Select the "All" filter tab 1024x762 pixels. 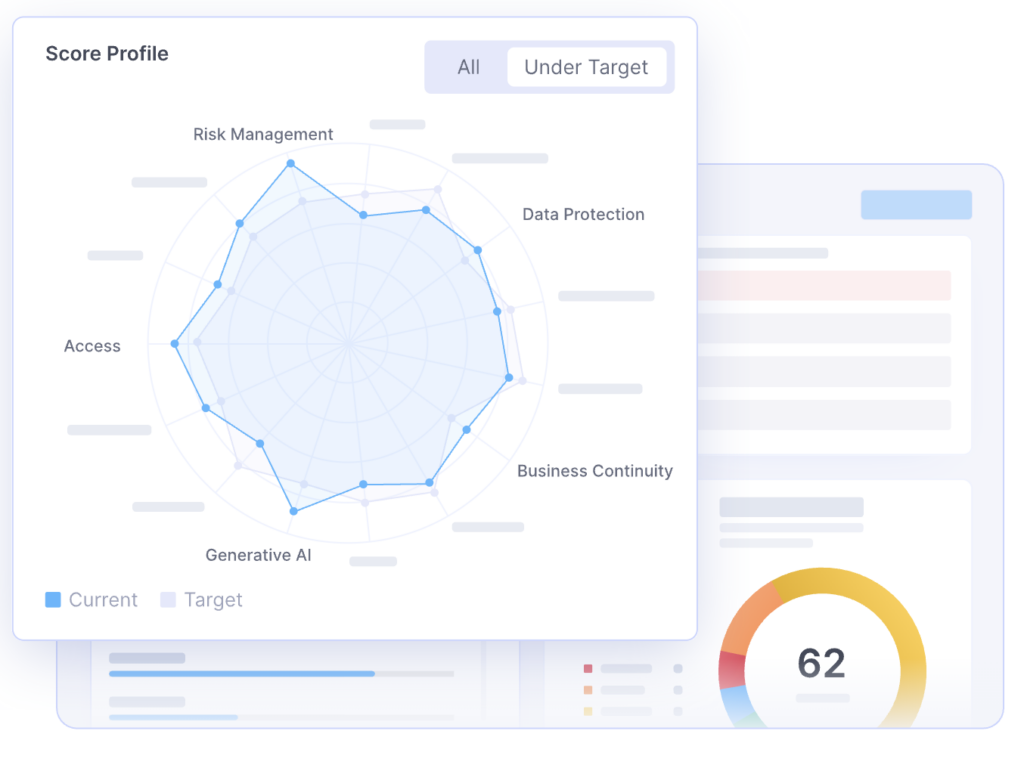point(468,67)
